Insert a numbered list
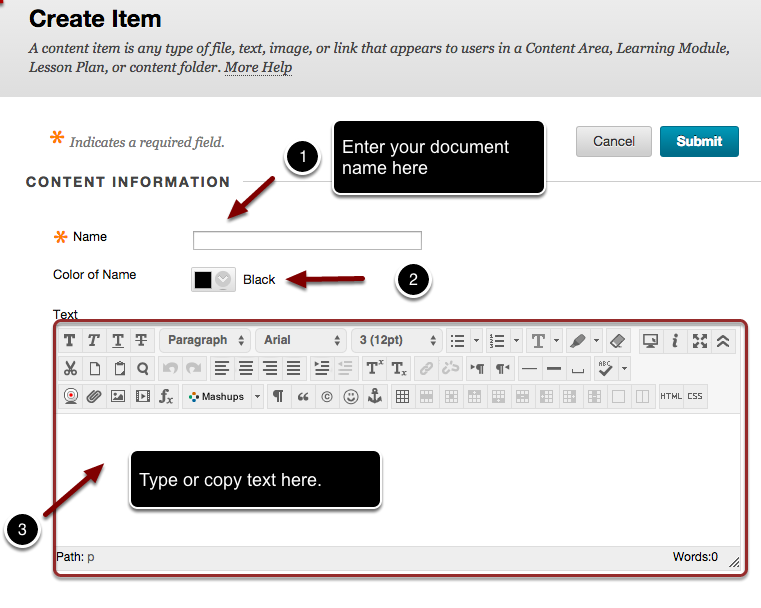761x608 pixels. pos(497,341)
